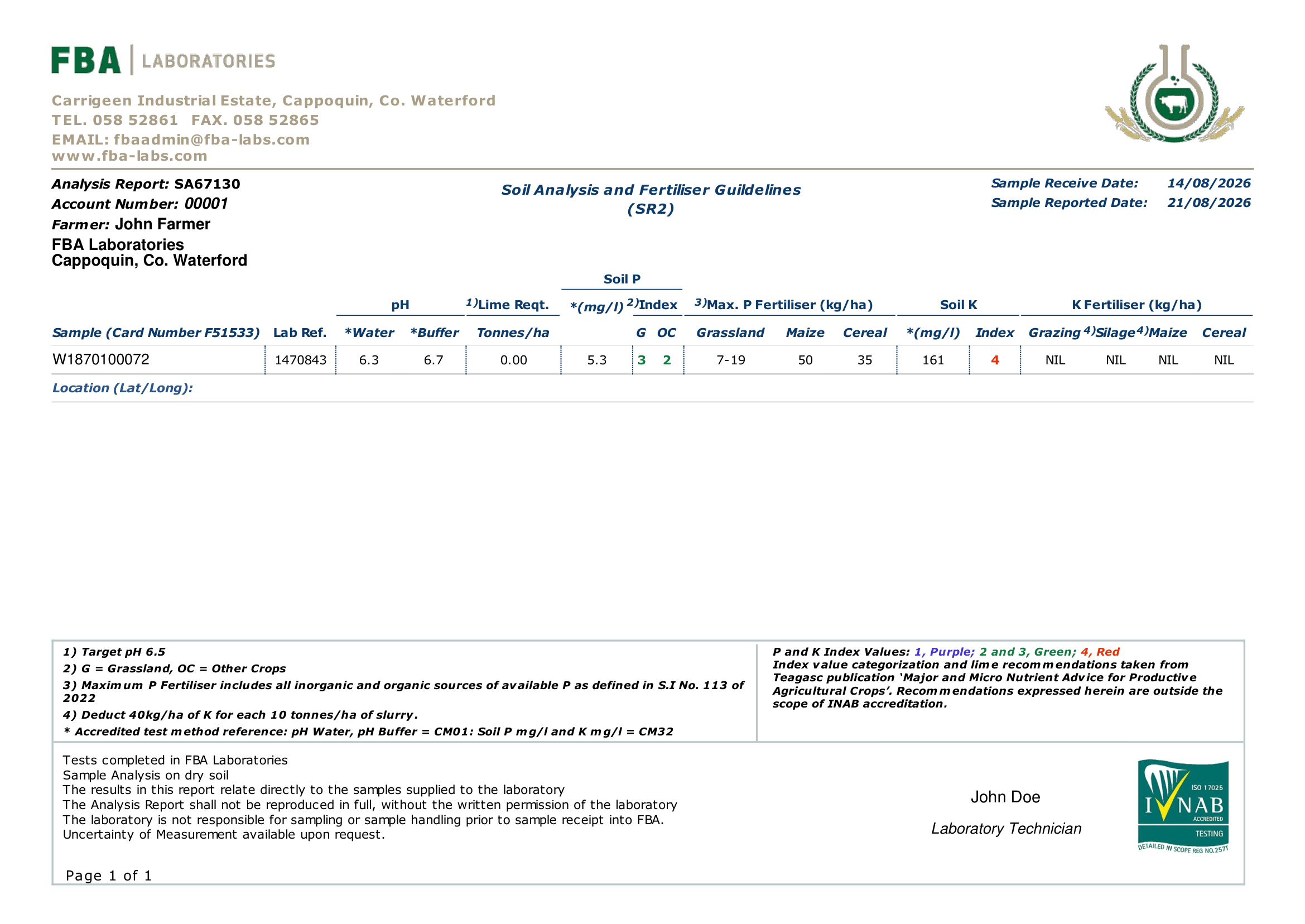Select the Carrigeen Industrial Estate address line
The image size is (1305, 924).
pos(273,100)
